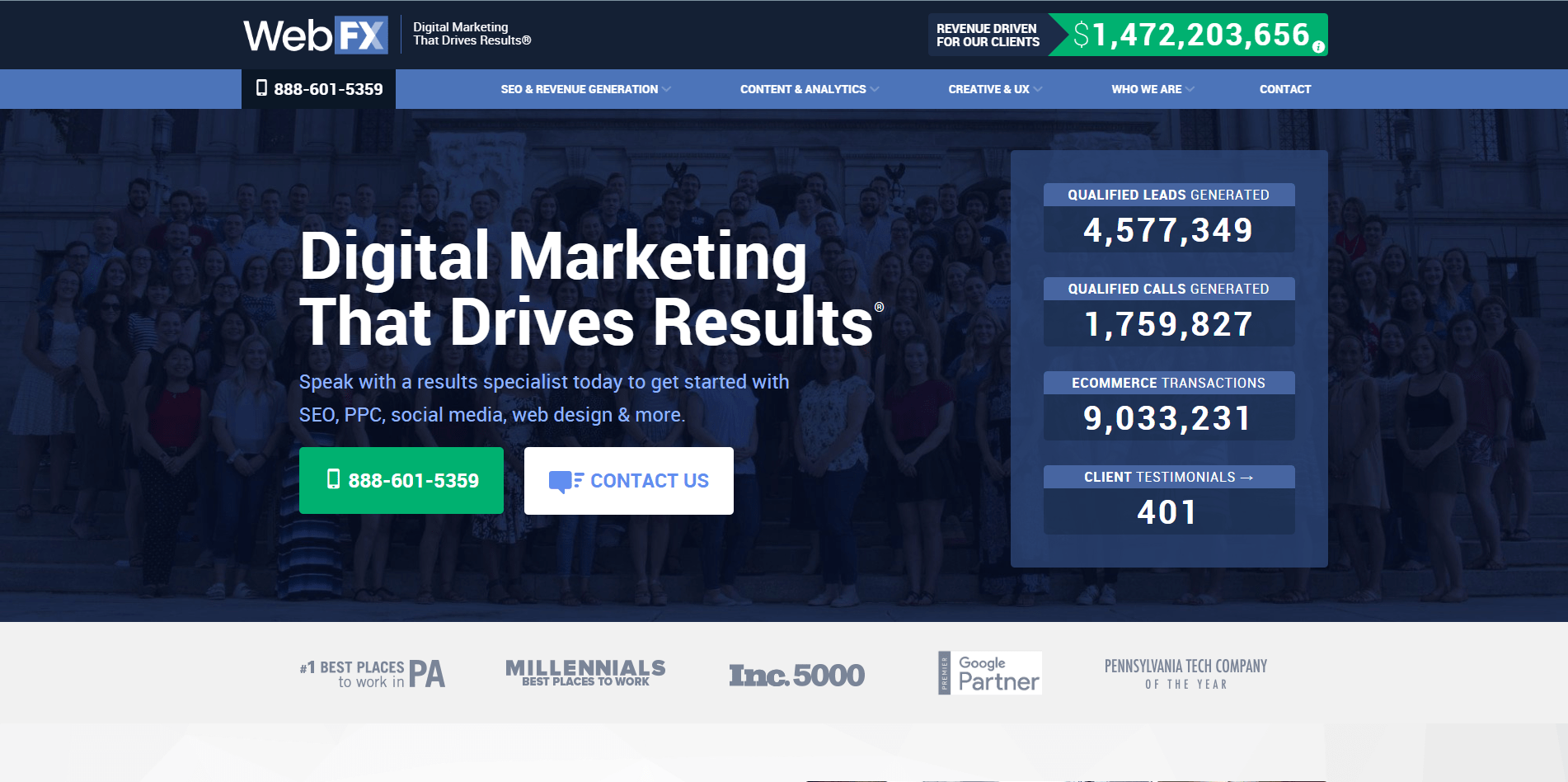Expand the Creative & UX menu
Image resolution: width=1568 pixels, height=782 pixels.
pos(993,89)
